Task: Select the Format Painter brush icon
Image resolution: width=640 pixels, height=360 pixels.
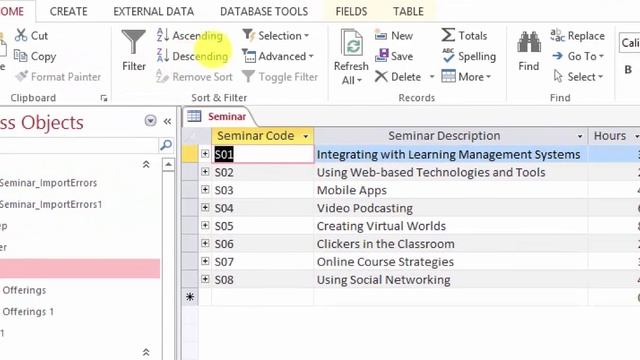Action: (21, 76)
